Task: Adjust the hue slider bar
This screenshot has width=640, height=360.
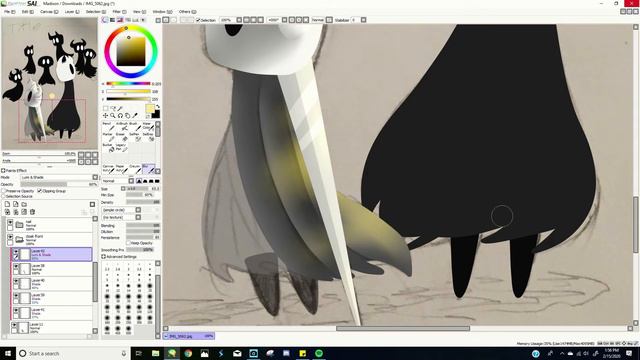Action: (x=129, y=84)
